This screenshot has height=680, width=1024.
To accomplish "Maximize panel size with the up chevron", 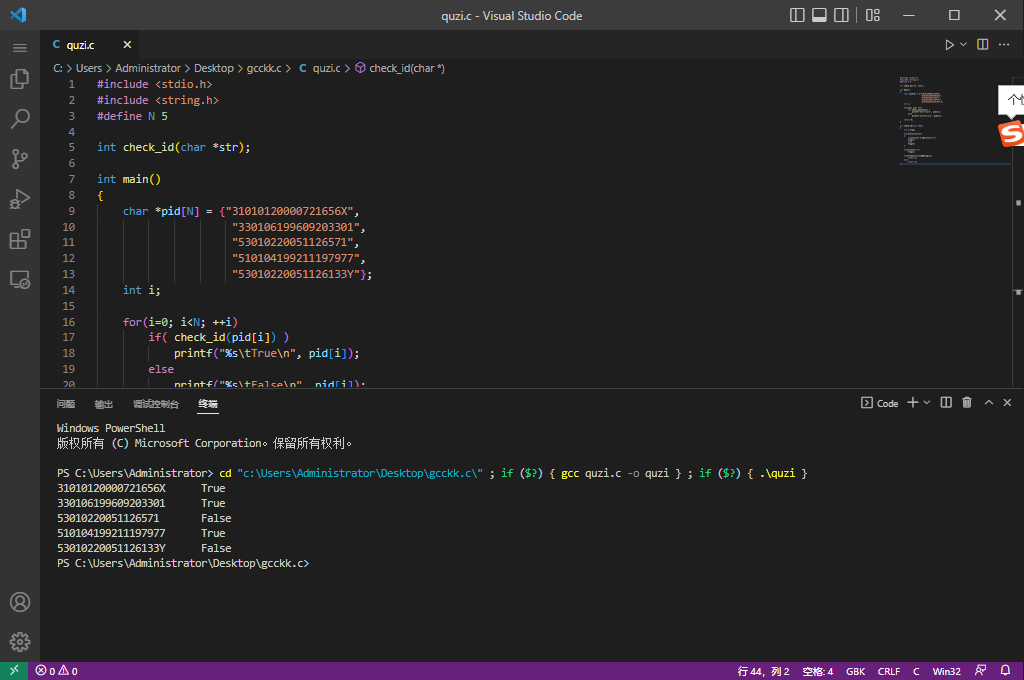I will 989,403.
